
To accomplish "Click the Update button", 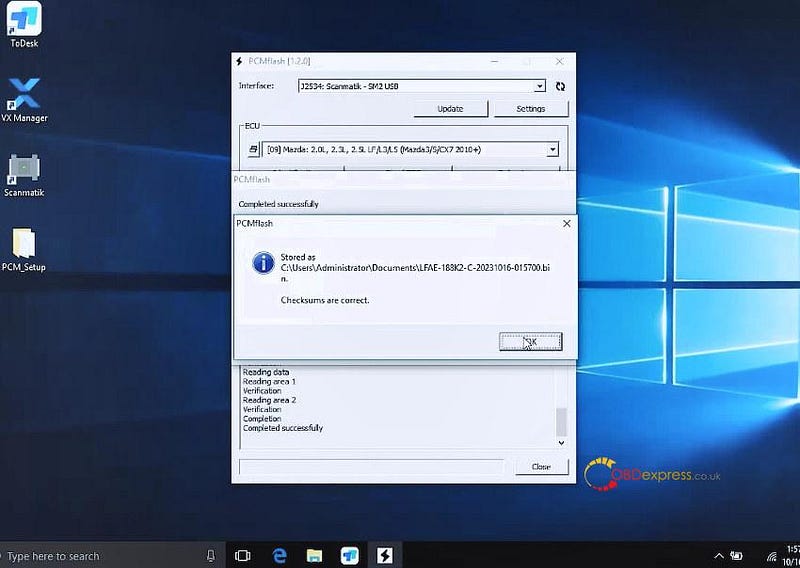I will coord(450,109).
